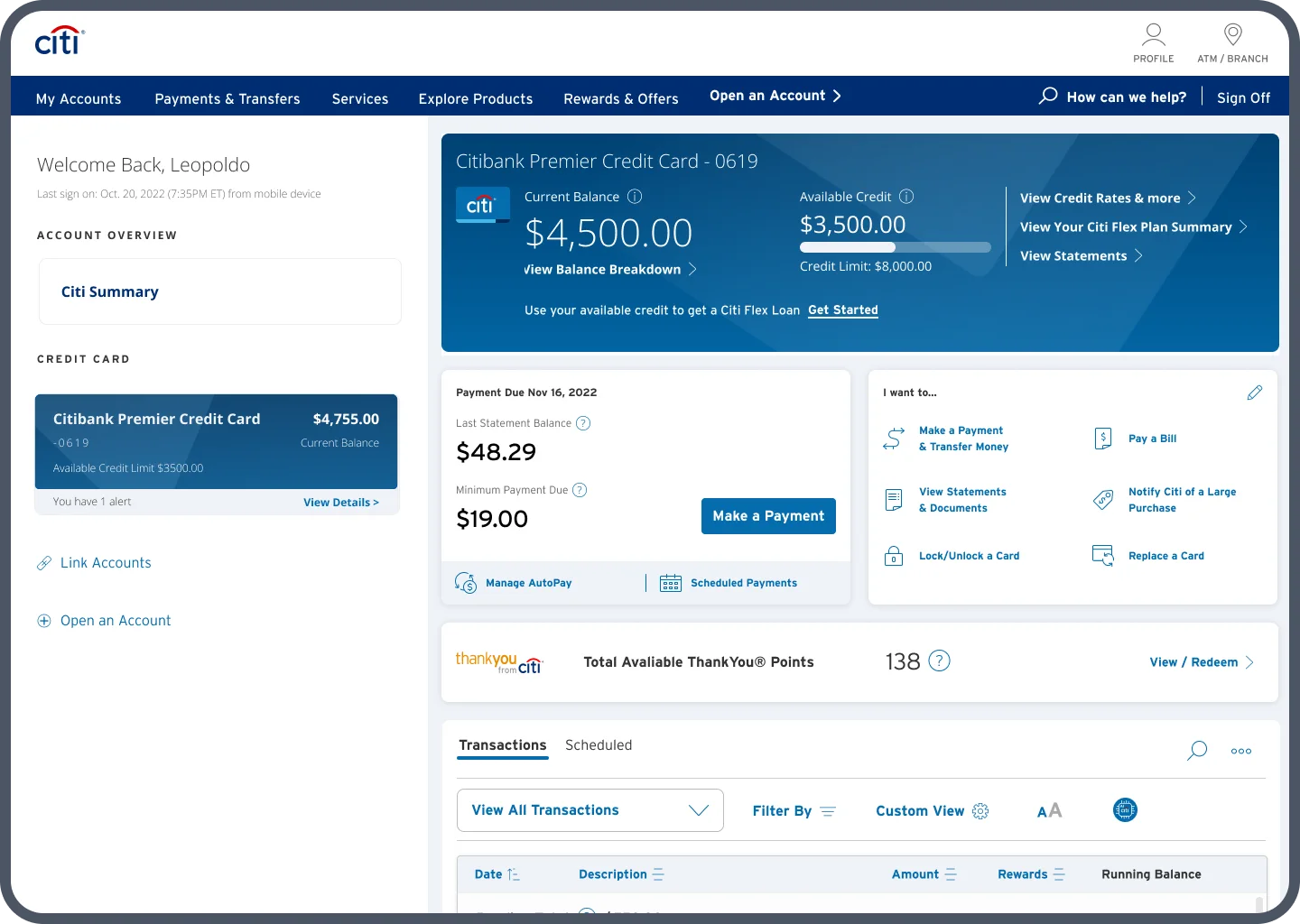Open Explore Products menu
Image resolution: width=1300 pixels, height=924 pixels.
[476, 98]
